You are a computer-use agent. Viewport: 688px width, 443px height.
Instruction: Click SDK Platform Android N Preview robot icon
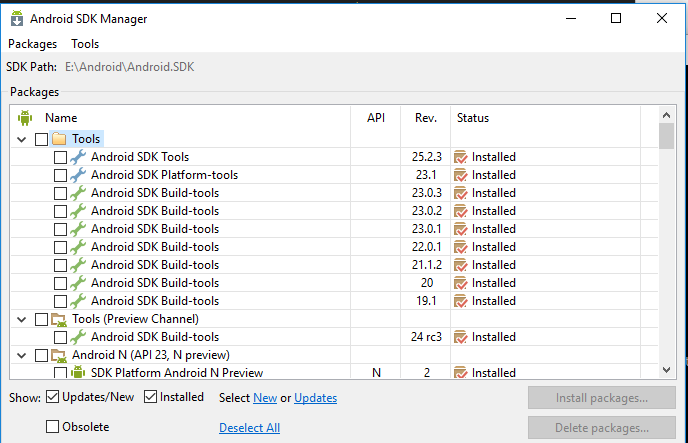coord(78,372)
